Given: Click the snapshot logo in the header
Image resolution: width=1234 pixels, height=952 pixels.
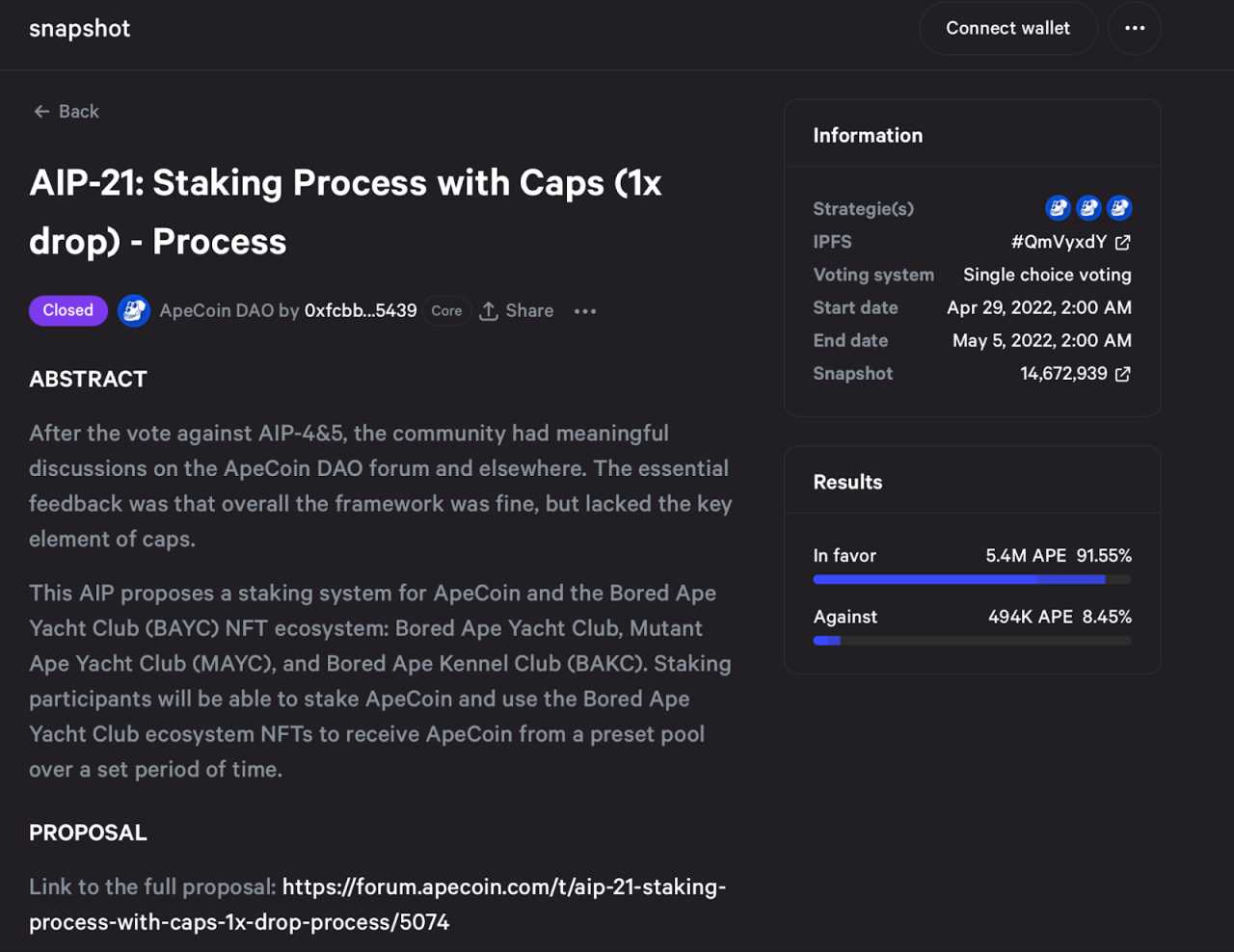Looking at the screenshot, I should click(x=79, y=28).
